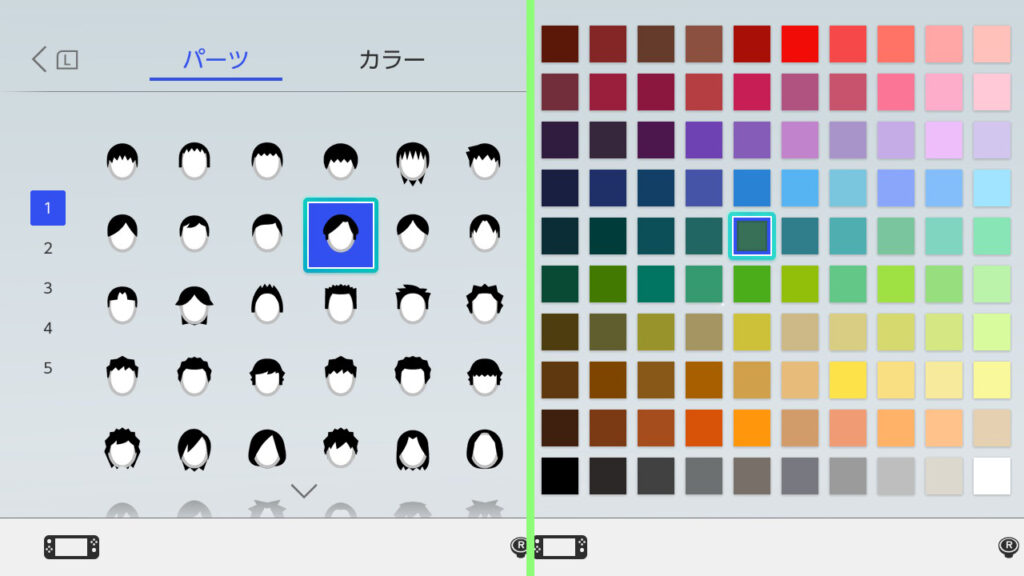Select the long jagged-fringe hairstyle in top row

click(x=413, y=163)
